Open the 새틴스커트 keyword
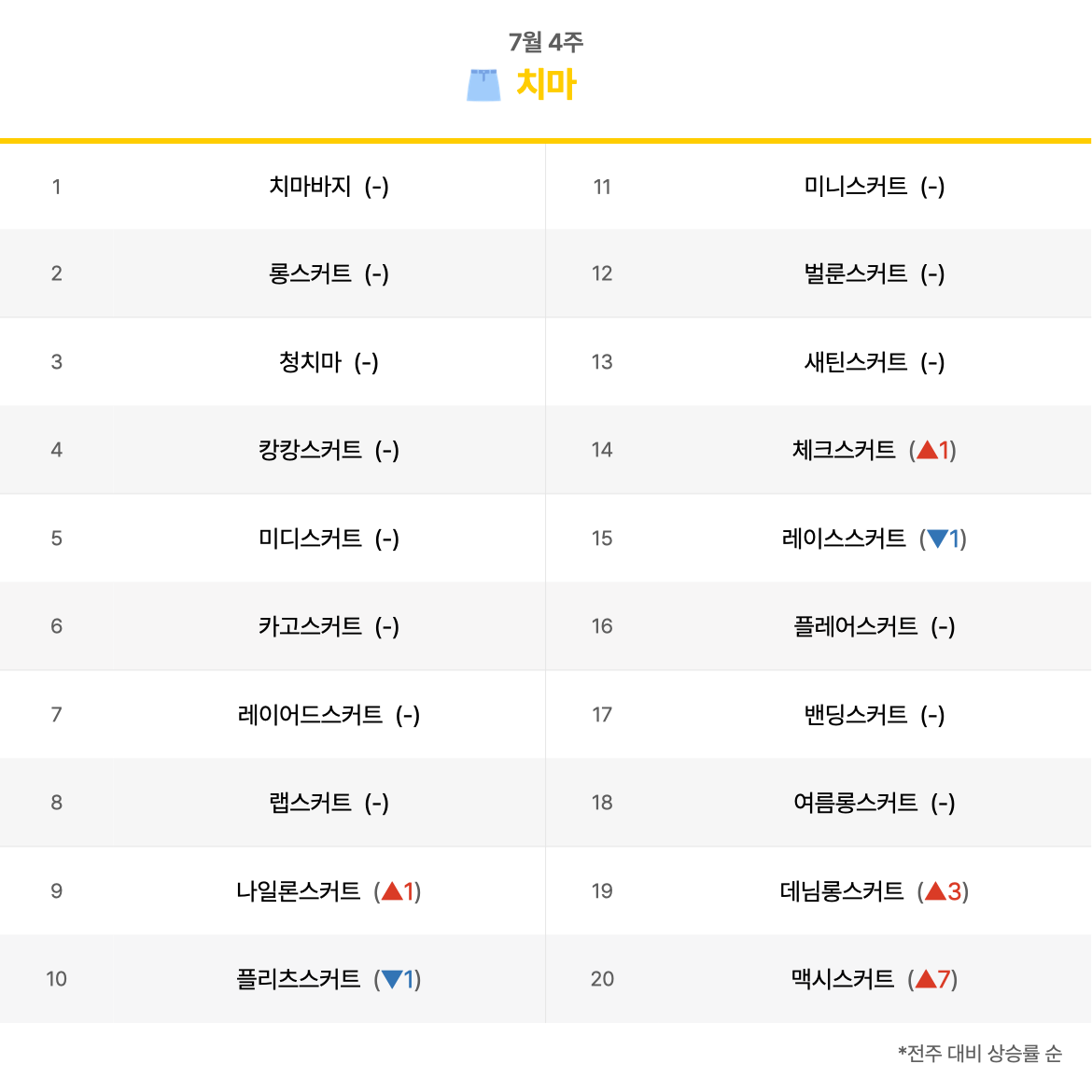This screenshot has height=1092, width=1092. (x=855, y=361)
